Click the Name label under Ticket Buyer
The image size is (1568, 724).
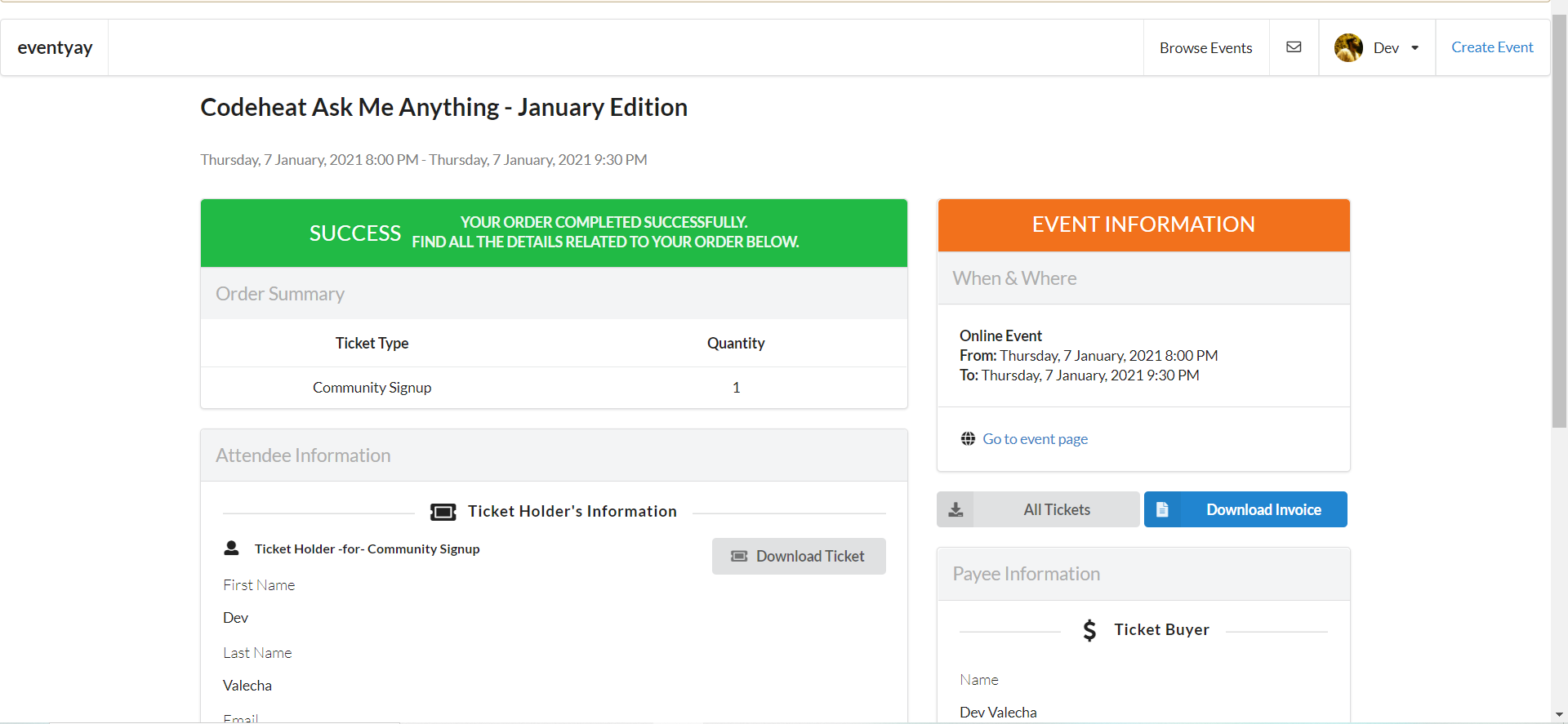click(x=979, y=680)
